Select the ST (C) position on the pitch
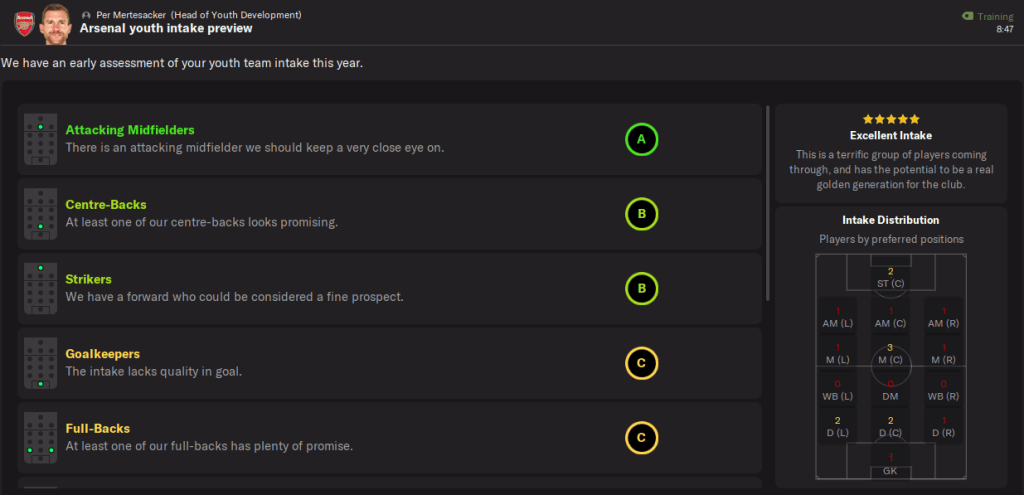The height and width of the screenshot is (495, 1024). point(890,278)
